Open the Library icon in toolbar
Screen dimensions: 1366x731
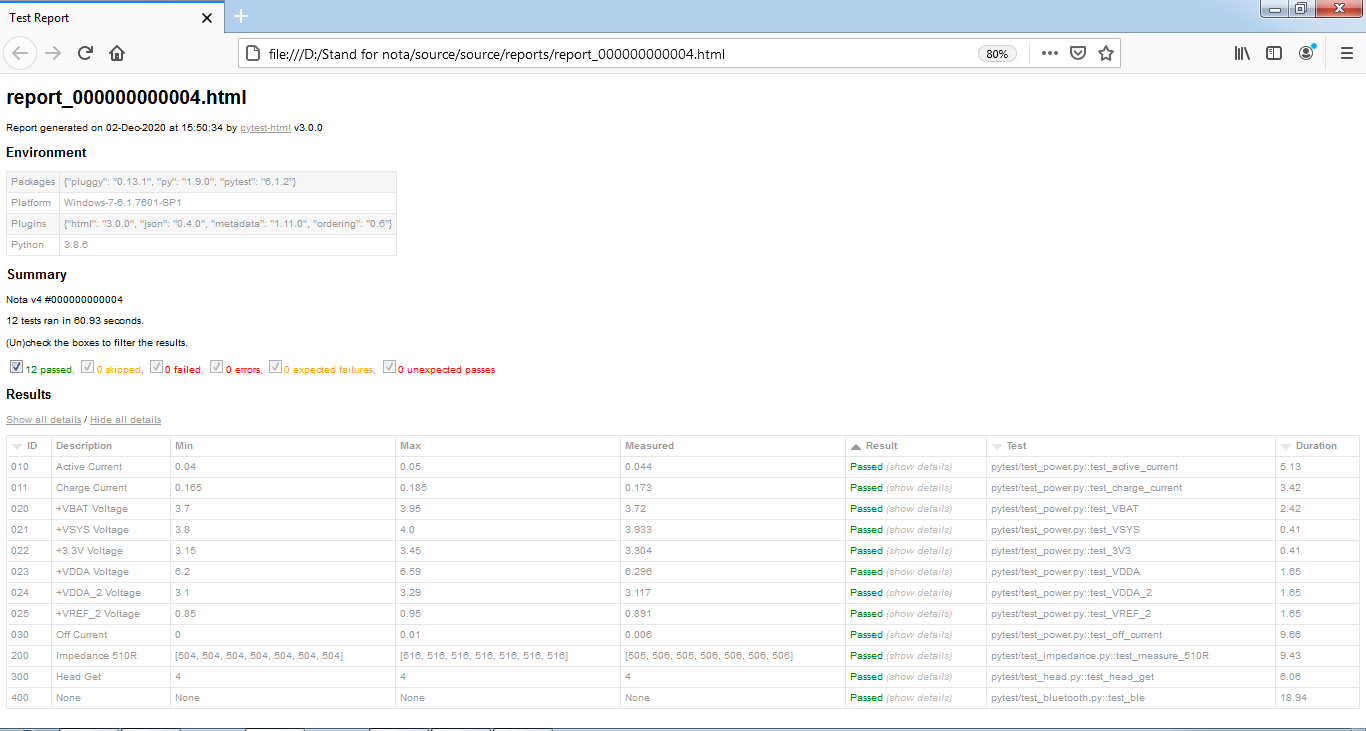tap(1242, 54)
